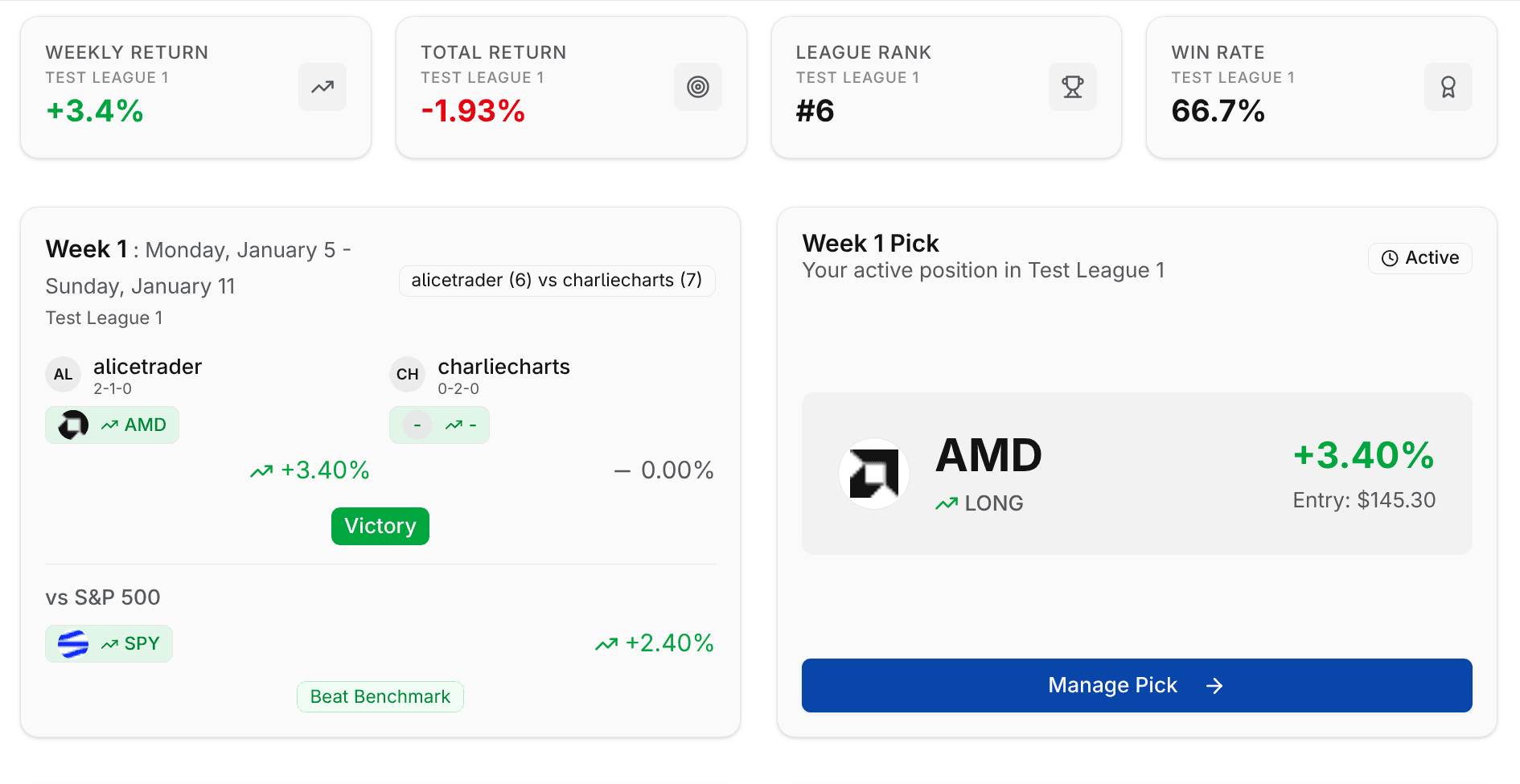Click the medal icon on Win Rate card

pyautogui.click(x=1448, y=86)
